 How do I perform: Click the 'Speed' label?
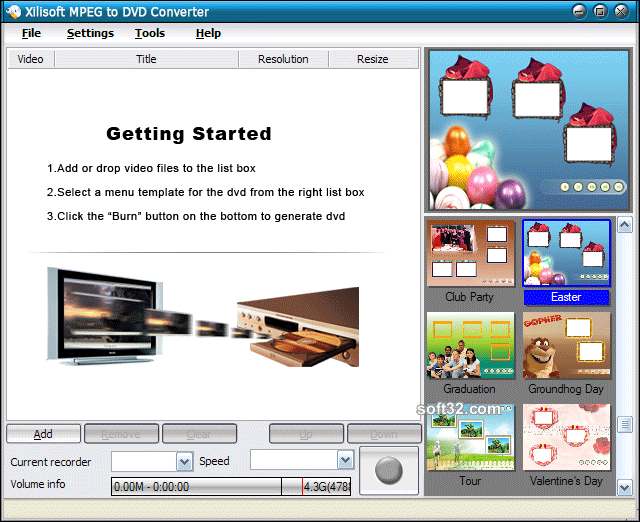pos(214,461)
